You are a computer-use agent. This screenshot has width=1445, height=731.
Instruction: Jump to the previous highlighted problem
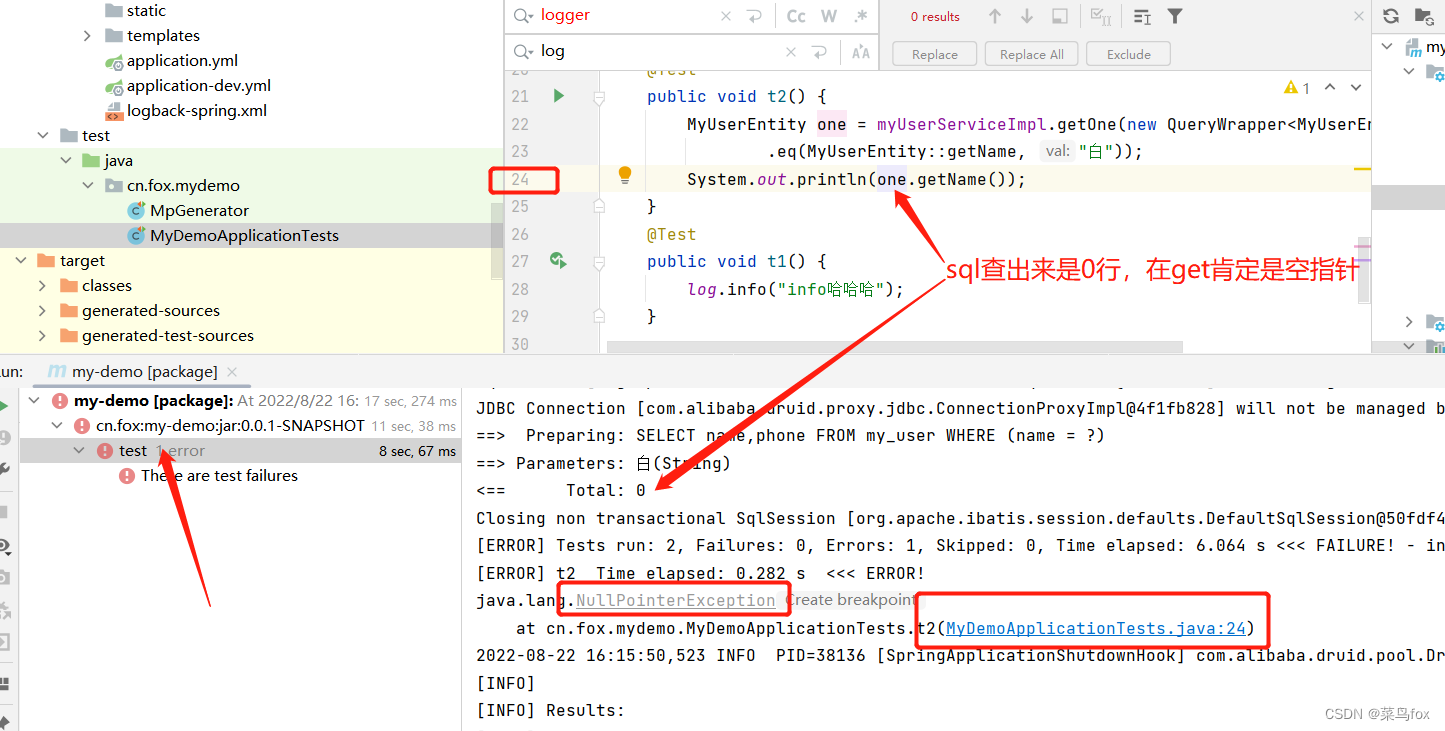1330,88
